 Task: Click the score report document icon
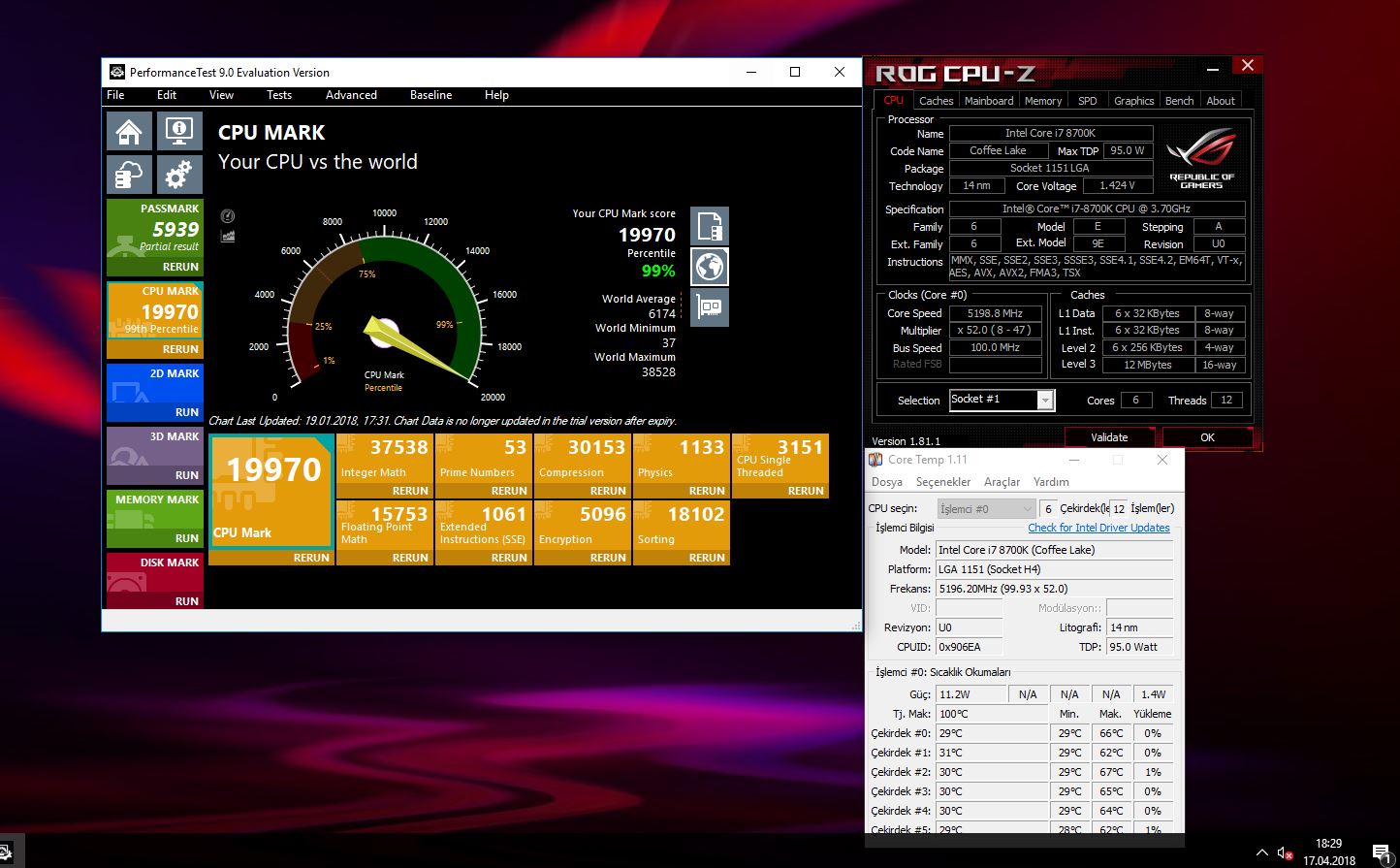point(710,226)
